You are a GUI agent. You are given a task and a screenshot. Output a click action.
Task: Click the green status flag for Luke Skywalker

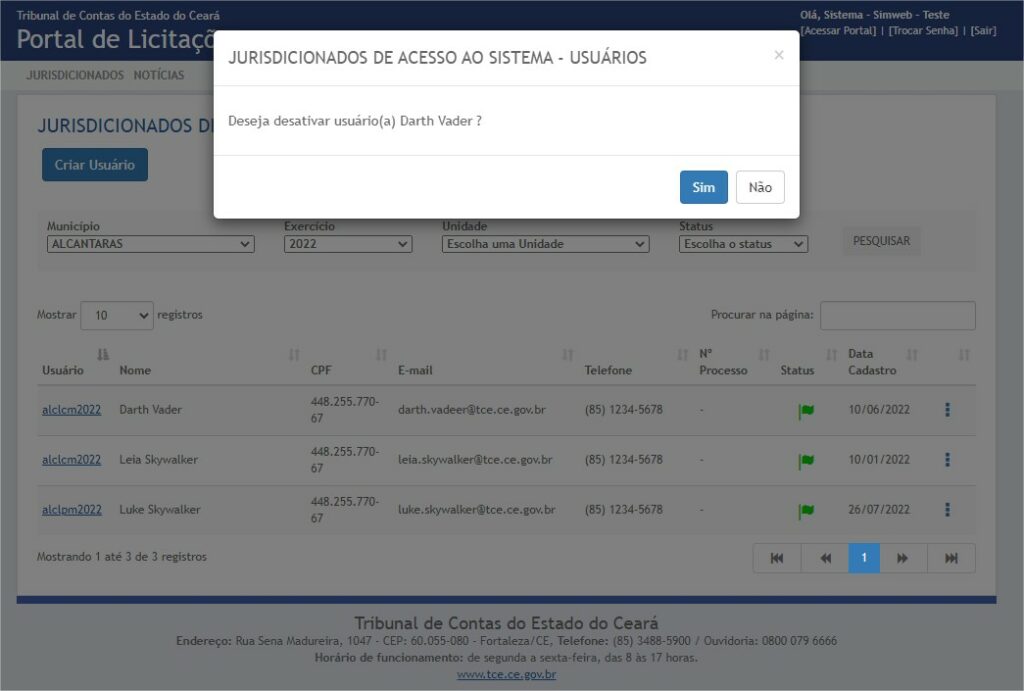point(806,511)
